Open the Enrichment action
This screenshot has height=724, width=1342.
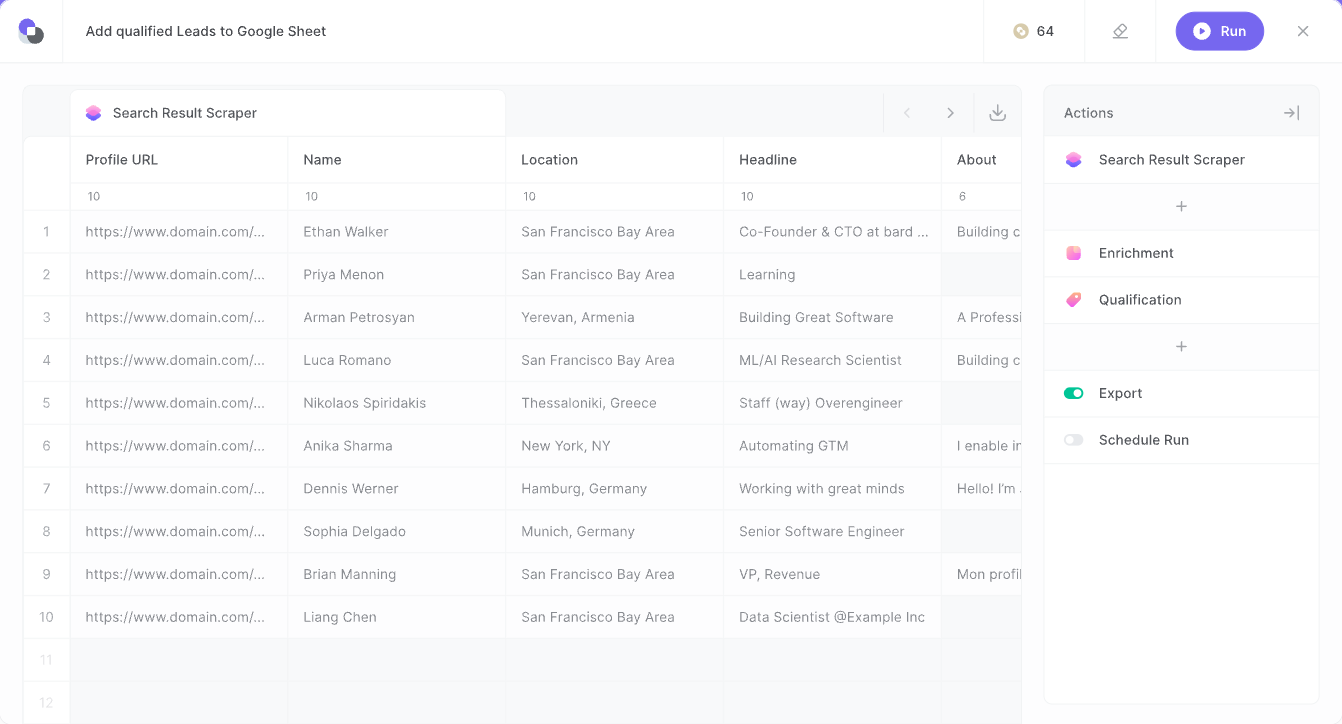click(x=1182, y=253)
